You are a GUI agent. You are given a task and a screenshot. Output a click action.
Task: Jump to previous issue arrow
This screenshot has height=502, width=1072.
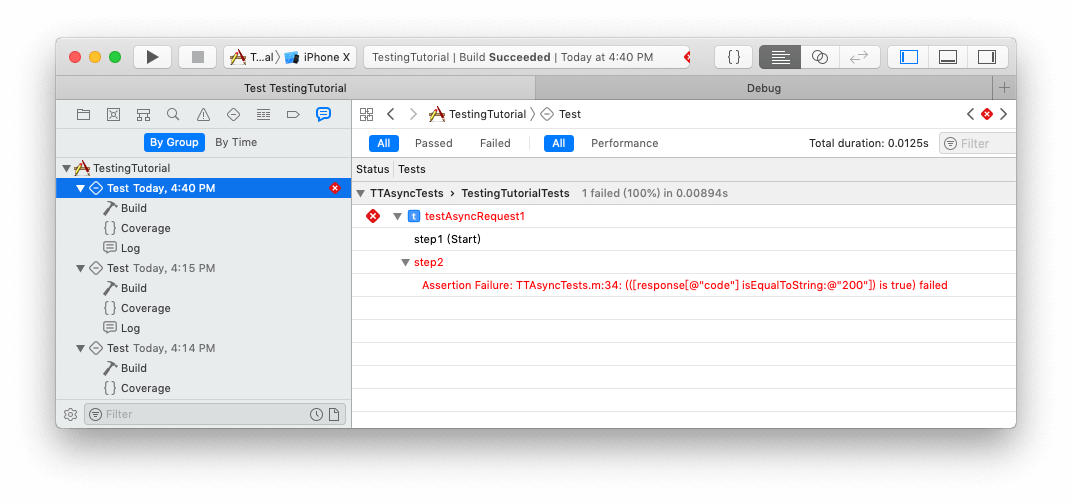[970, 114]
